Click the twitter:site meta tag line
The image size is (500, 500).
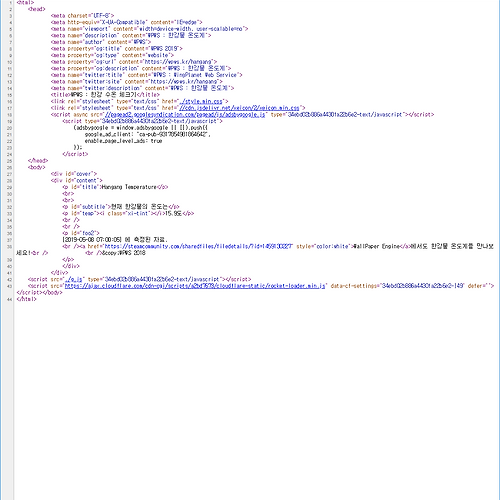[x=136, y=82]
